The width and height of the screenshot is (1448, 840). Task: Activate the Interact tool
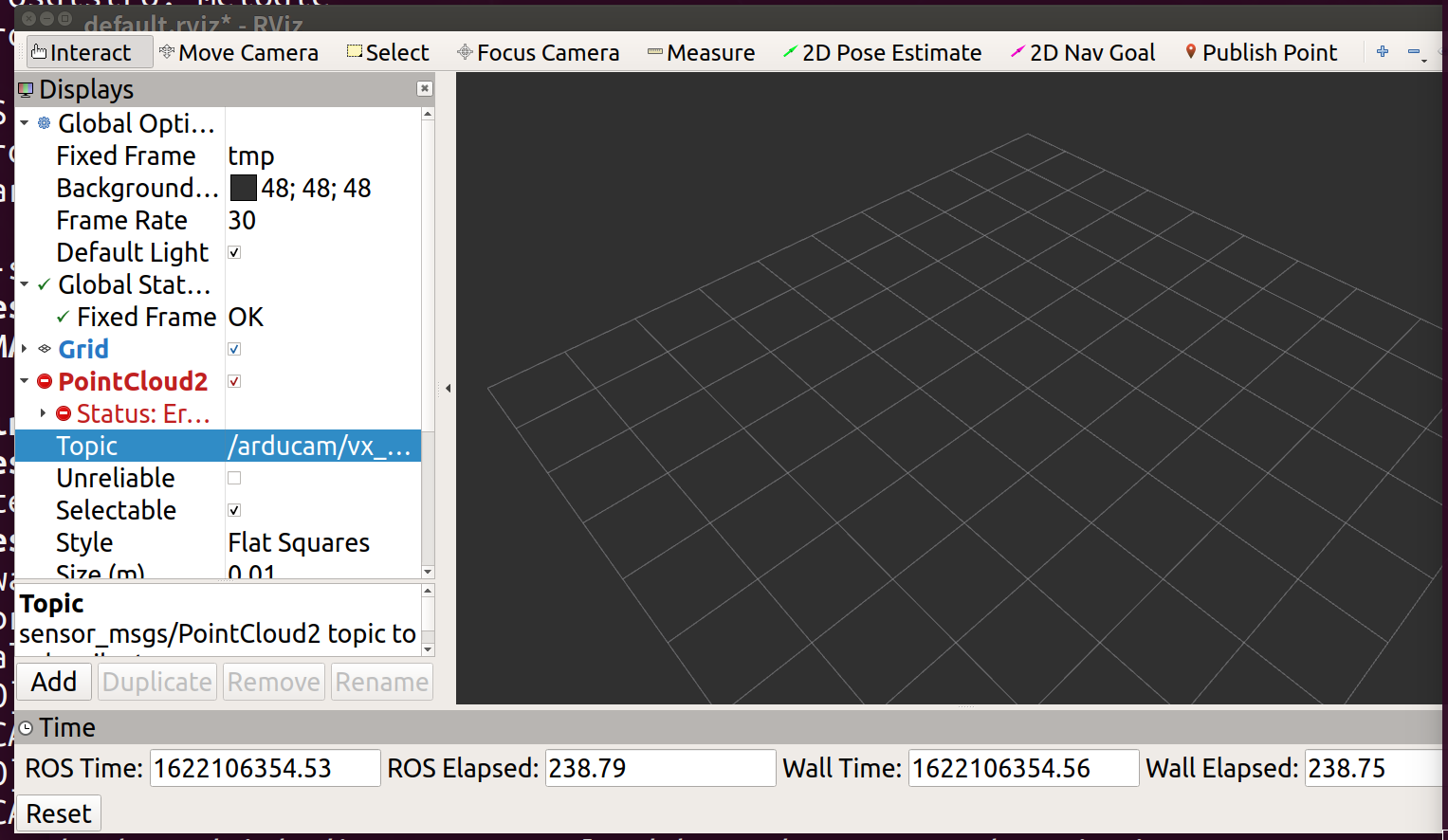(x=88, y=52)
